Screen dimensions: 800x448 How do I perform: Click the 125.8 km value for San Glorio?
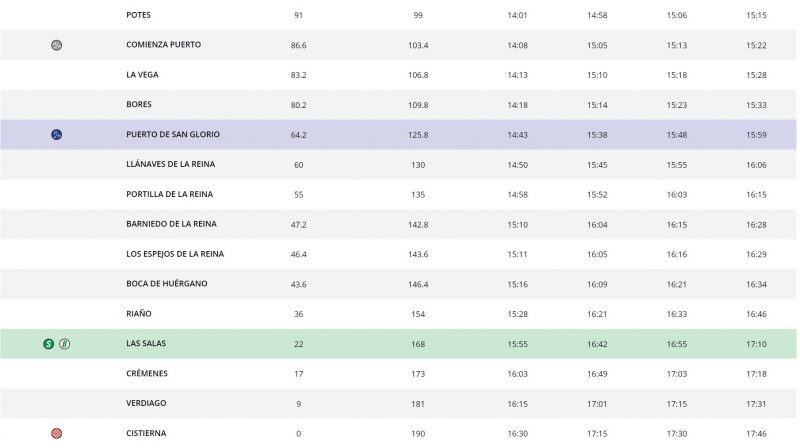click(x=419, y=135)
